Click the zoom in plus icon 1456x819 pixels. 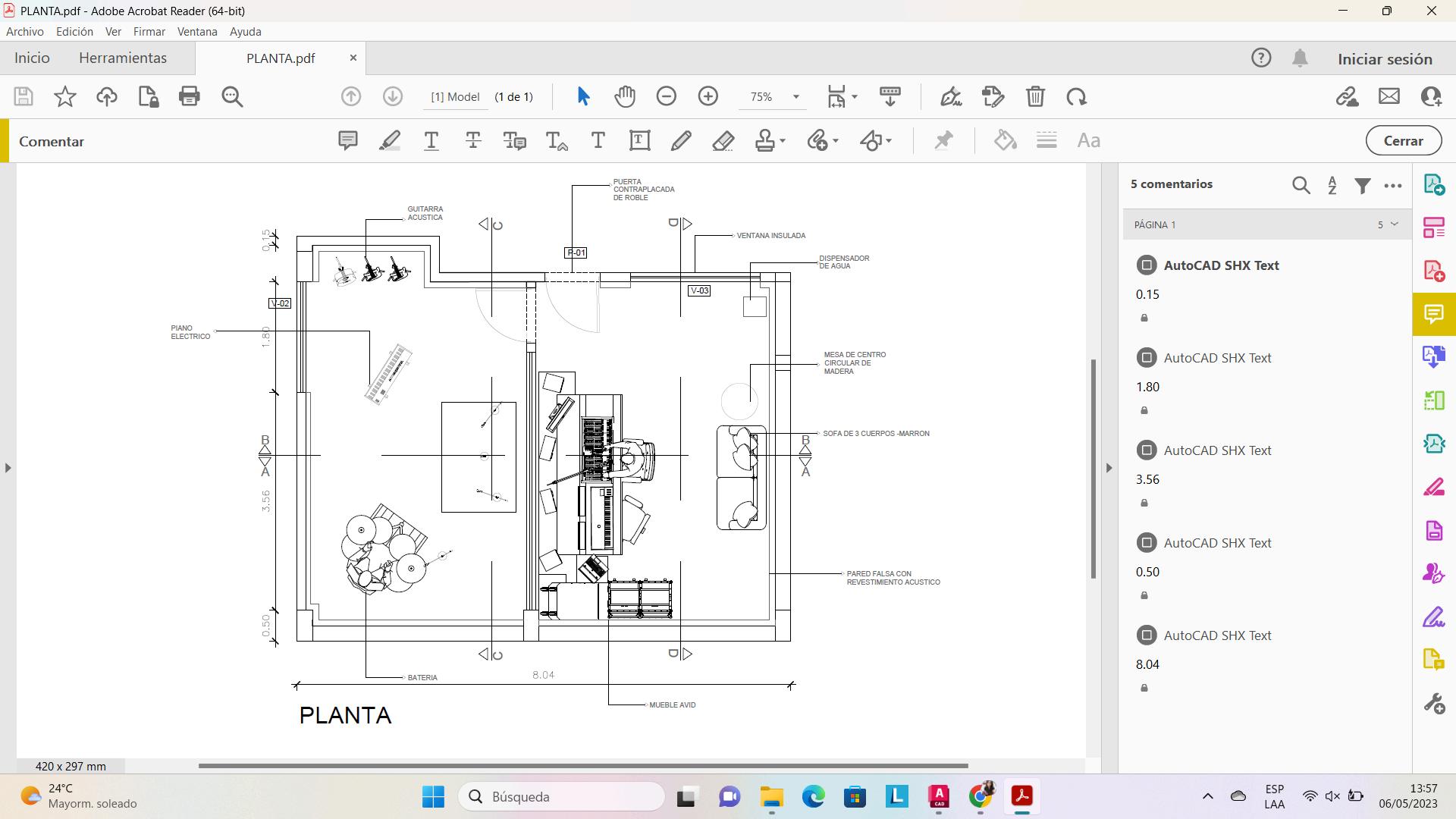tap(708, 96)
